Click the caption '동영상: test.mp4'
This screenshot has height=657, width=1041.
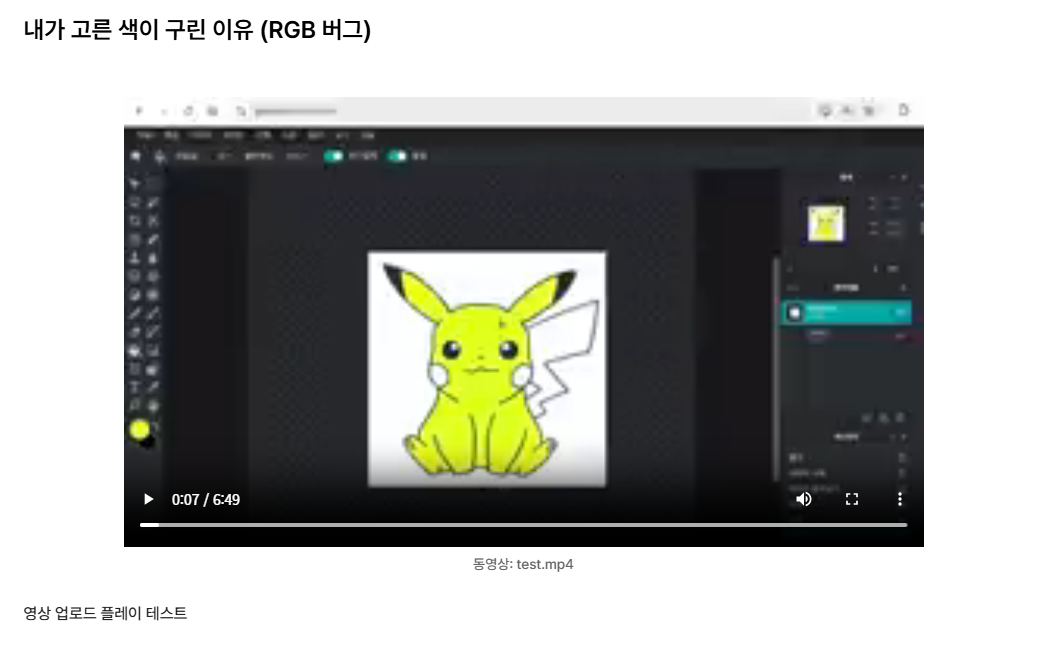[523, 565]
